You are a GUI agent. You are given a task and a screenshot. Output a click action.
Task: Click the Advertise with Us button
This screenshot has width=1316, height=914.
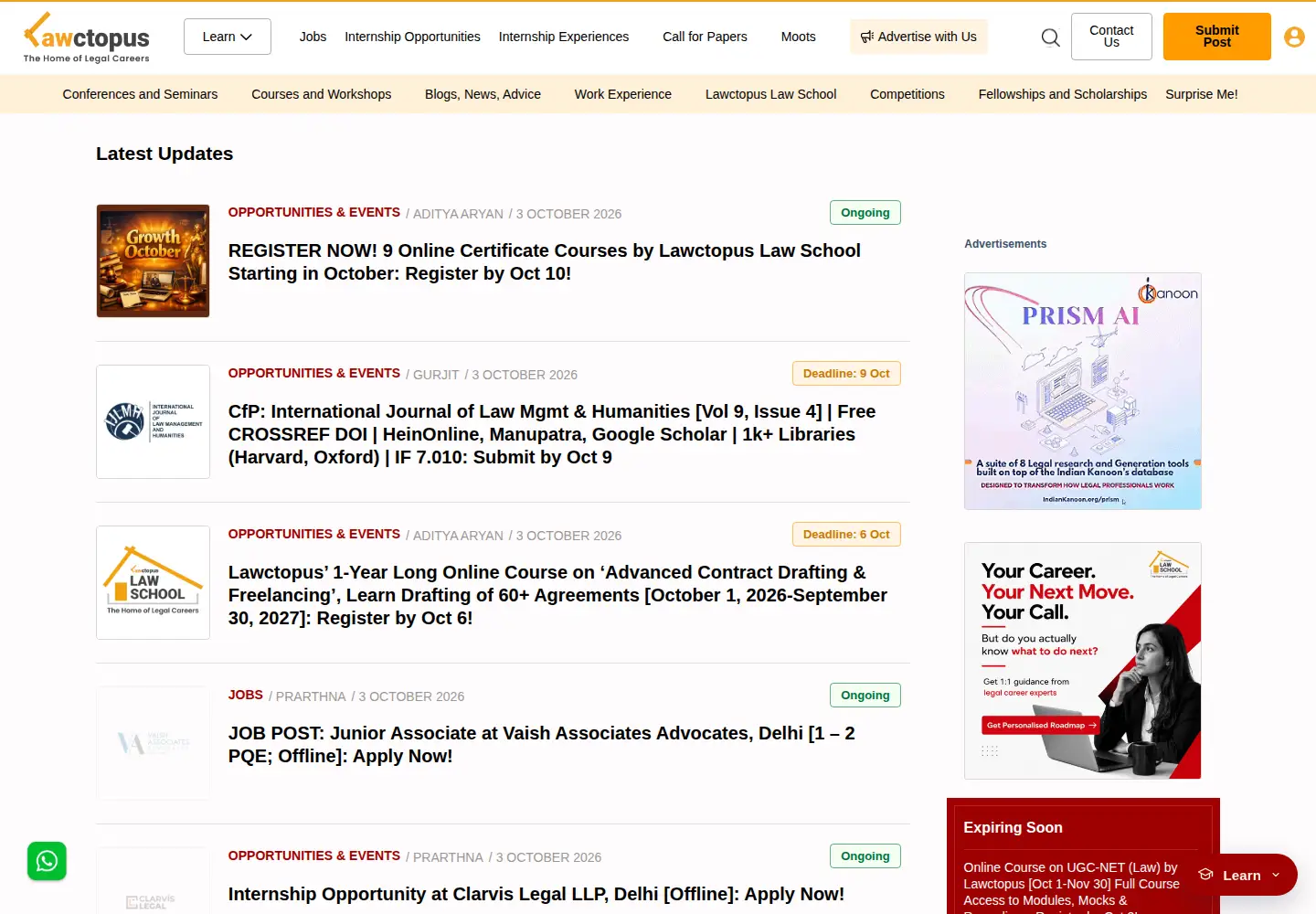(x=918, y=37)
